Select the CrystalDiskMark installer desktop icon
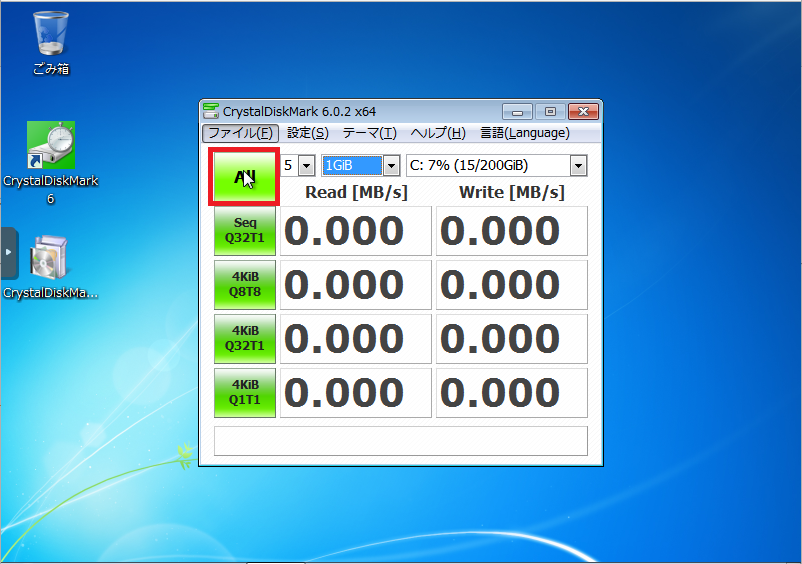The height and width of the screenshot is (564, 802). pyautogui.click(x=50, y=267)
